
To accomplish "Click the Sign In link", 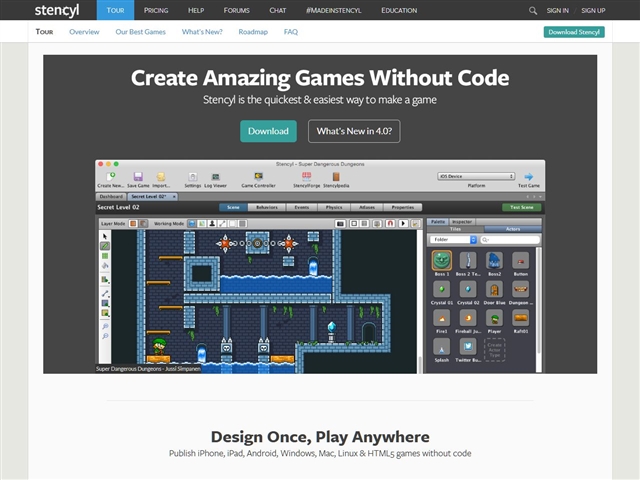I will pyautogui.click(x=558, y=11).
